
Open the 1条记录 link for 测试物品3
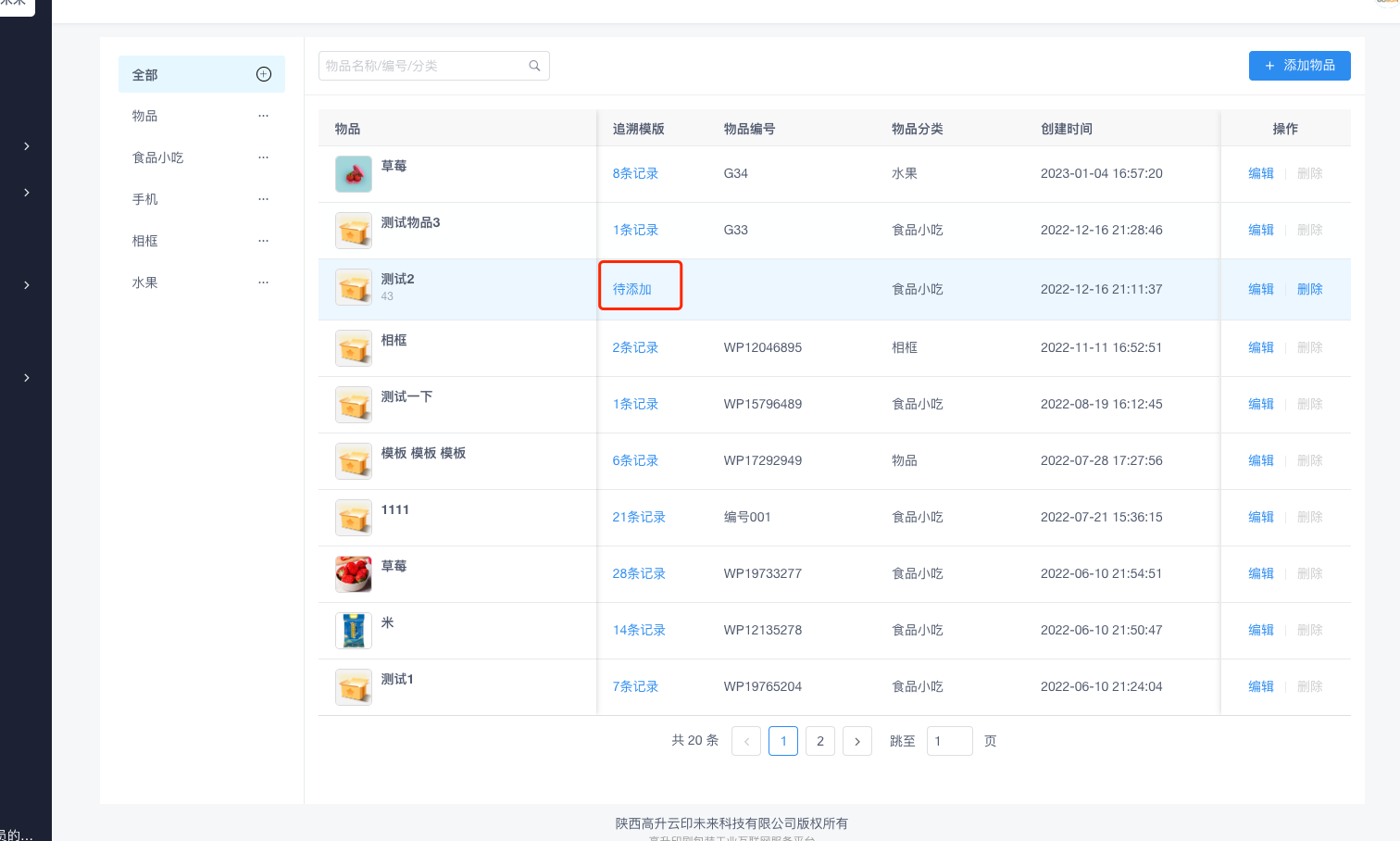click(635, 230)
